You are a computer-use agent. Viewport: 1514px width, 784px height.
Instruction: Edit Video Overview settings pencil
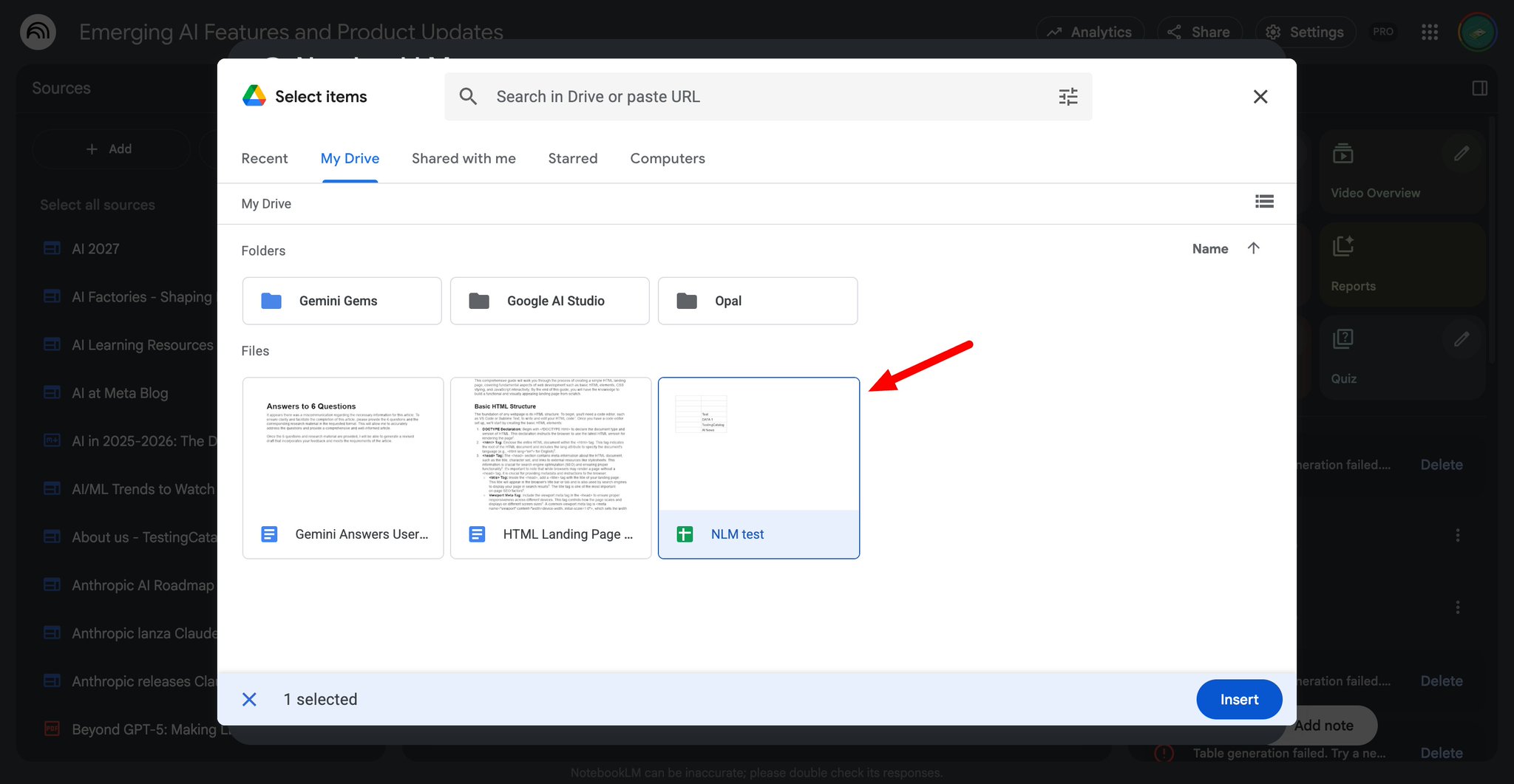[x=1462, y=154]
